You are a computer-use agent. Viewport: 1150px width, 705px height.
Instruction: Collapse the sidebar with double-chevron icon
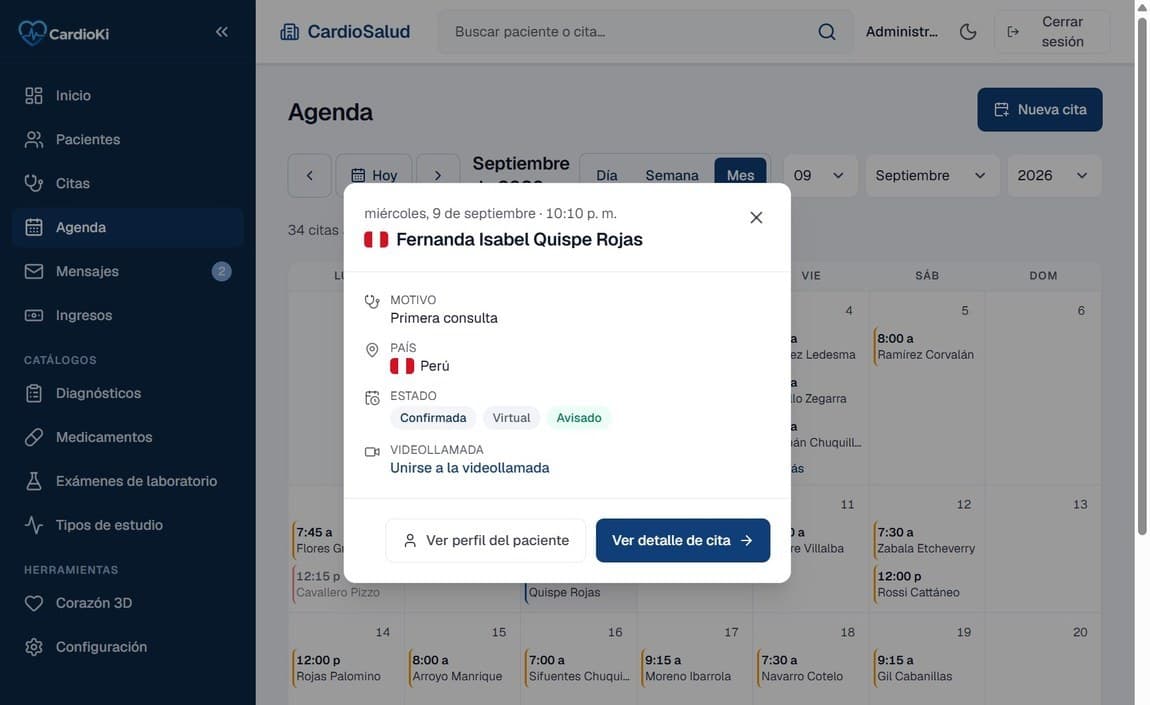221,32
